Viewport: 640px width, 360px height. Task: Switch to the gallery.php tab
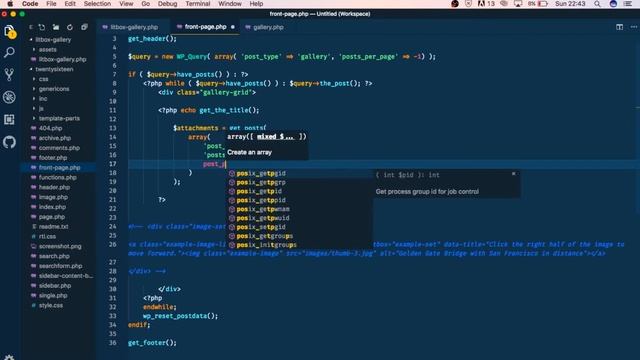[268, 27]
